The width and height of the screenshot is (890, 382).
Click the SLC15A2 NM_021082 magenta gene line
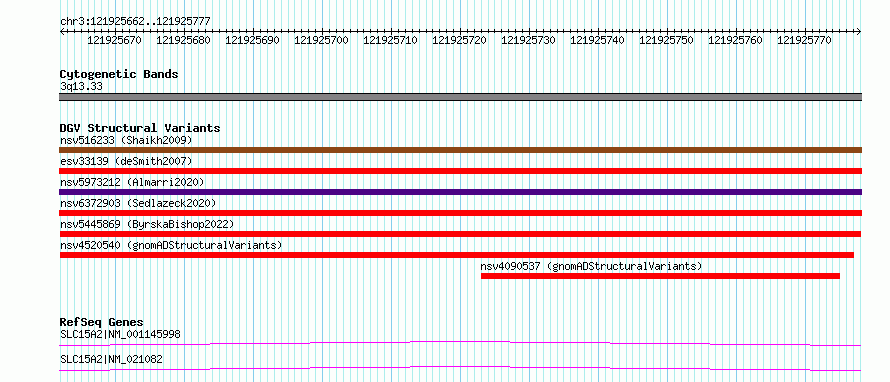(x=460, y=368)
